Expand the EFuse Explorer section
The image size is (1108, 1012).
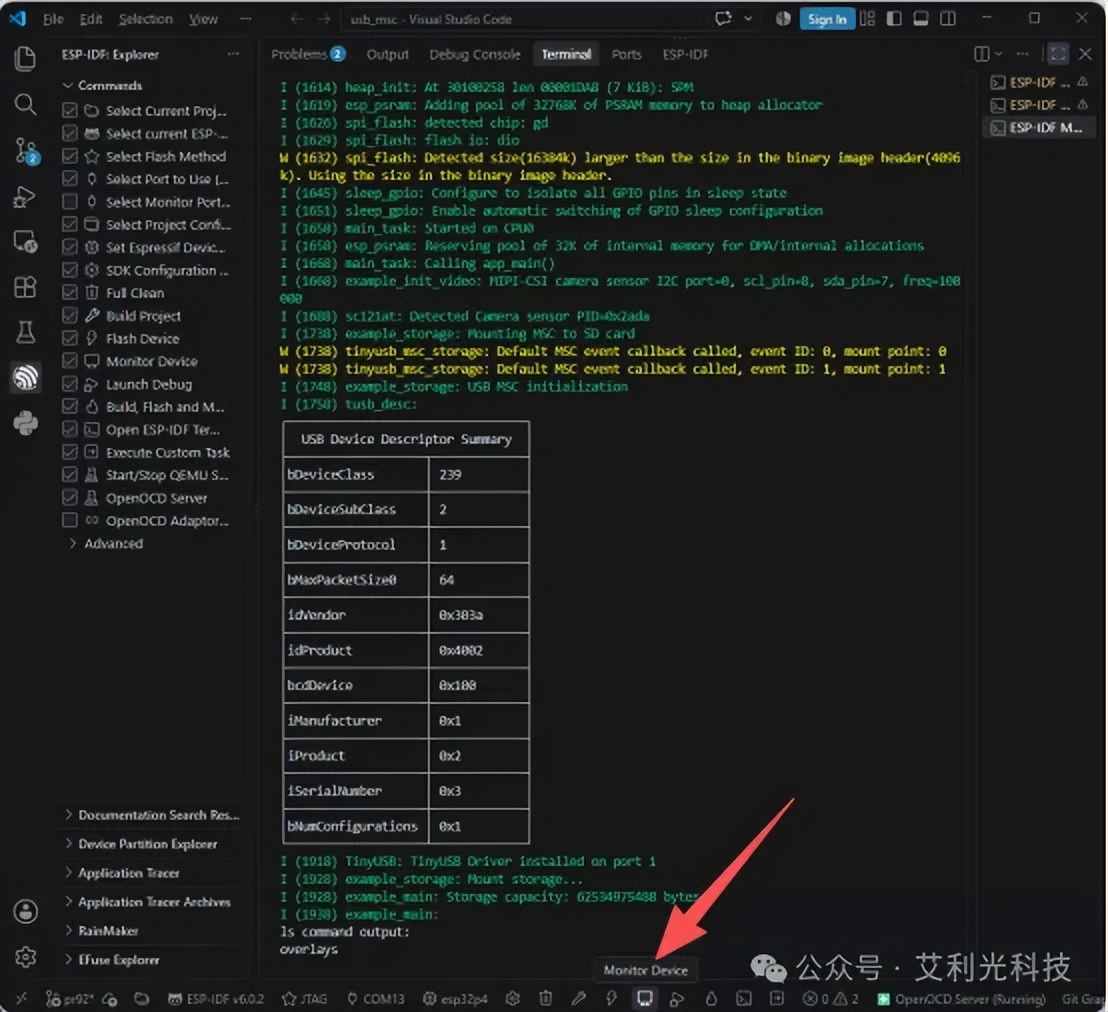point(113,960)
